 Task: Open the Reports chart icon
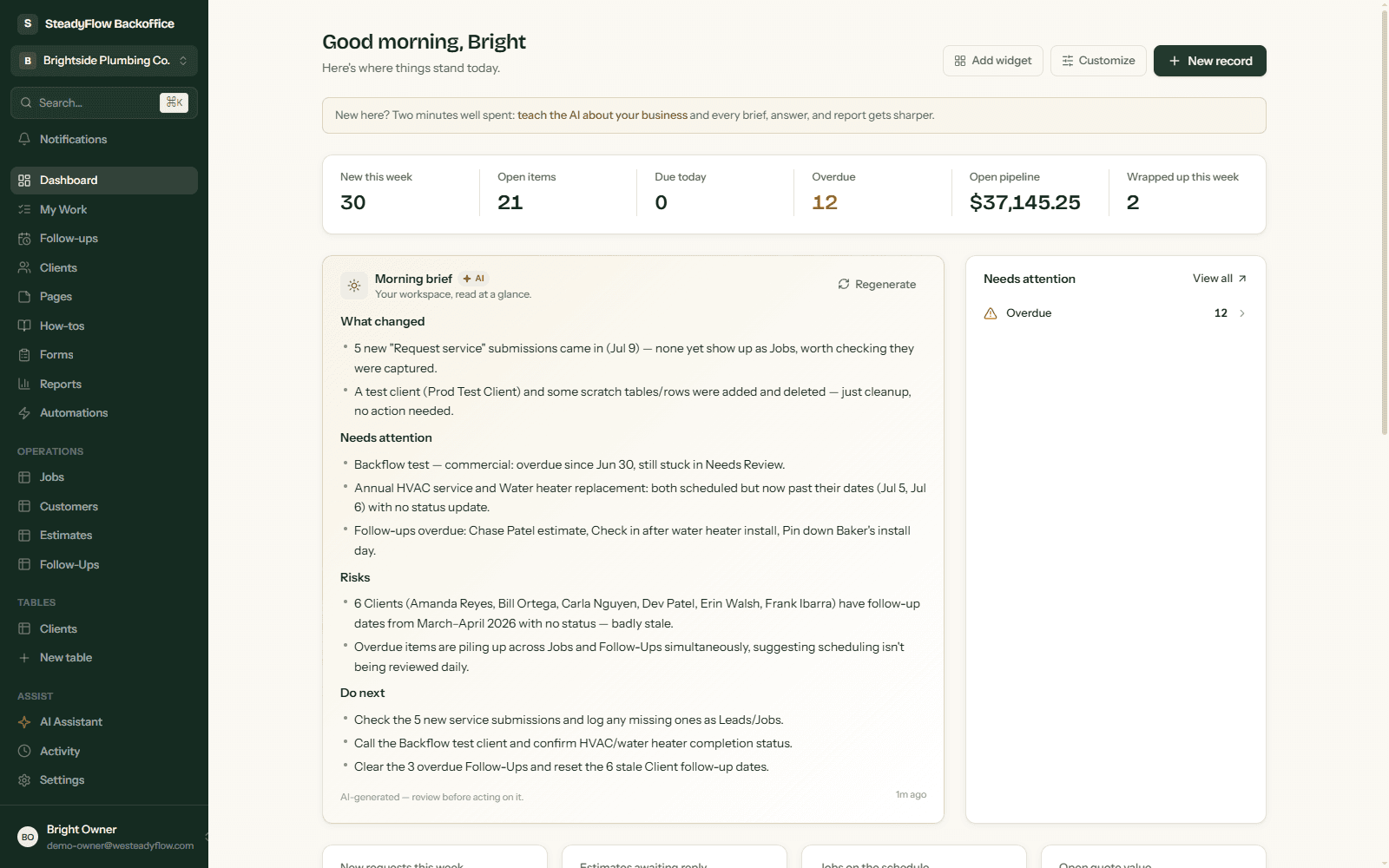click(24, 384)
